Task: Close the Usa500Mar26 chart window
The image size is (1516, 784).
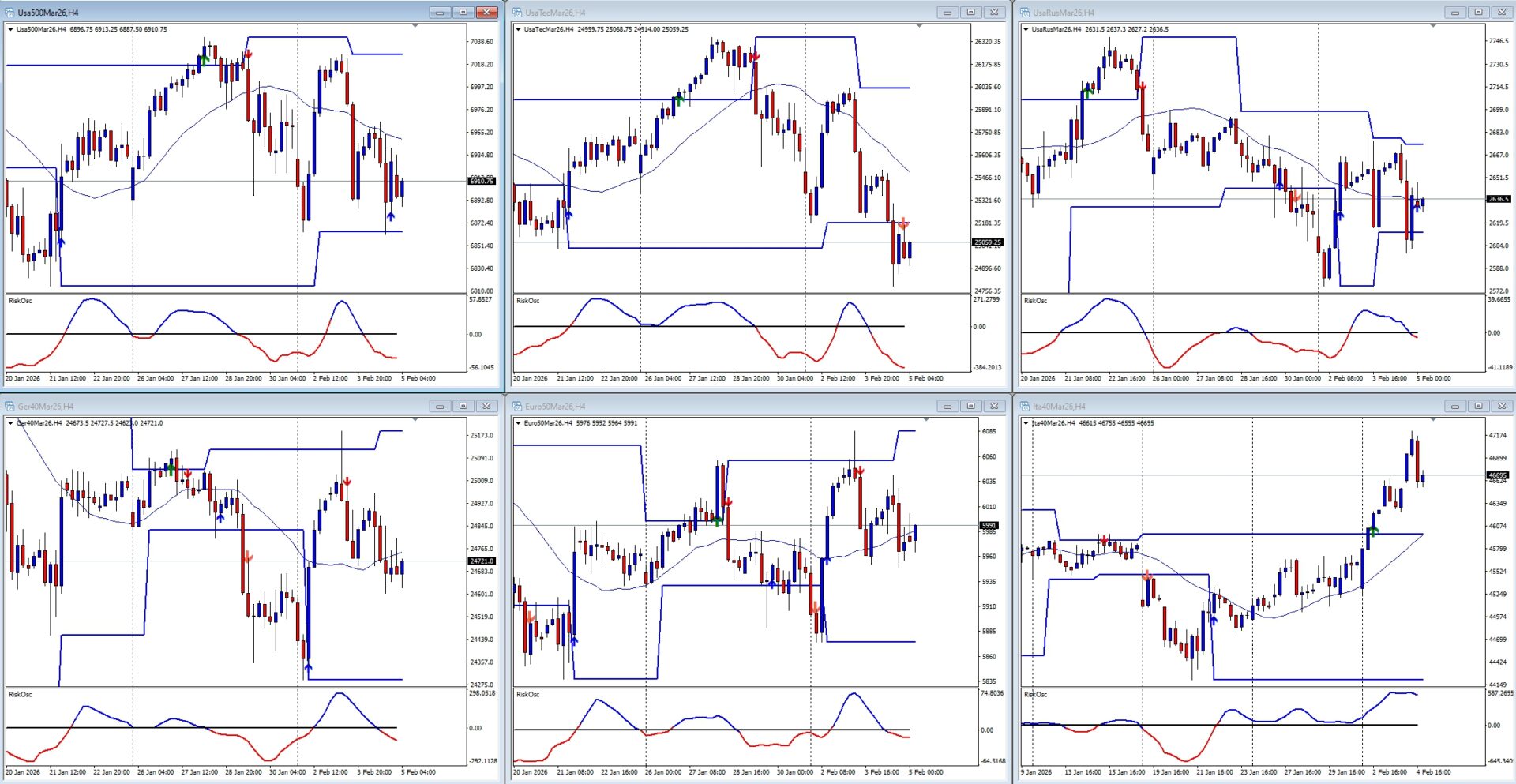Action: coord(487,13)
